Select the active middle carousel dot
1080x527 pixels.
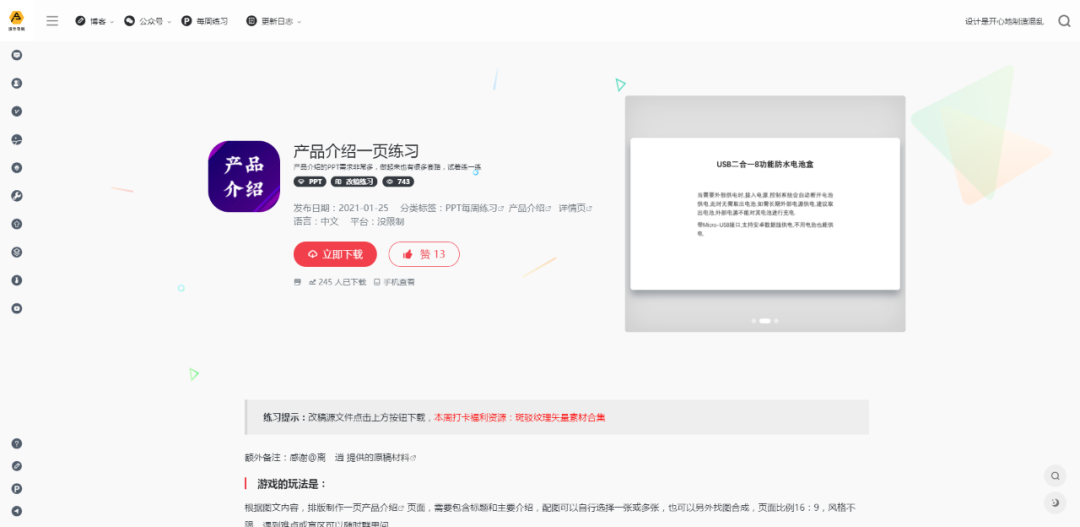[765, 321]
